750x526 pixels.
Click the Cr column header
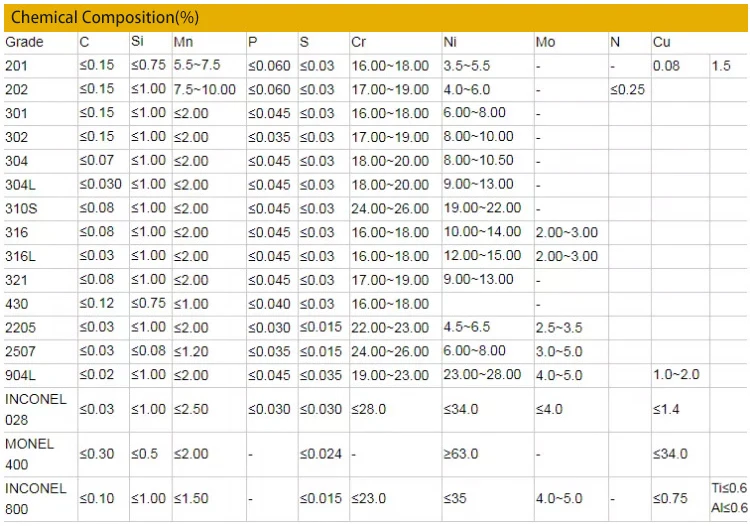coord(359,42)
